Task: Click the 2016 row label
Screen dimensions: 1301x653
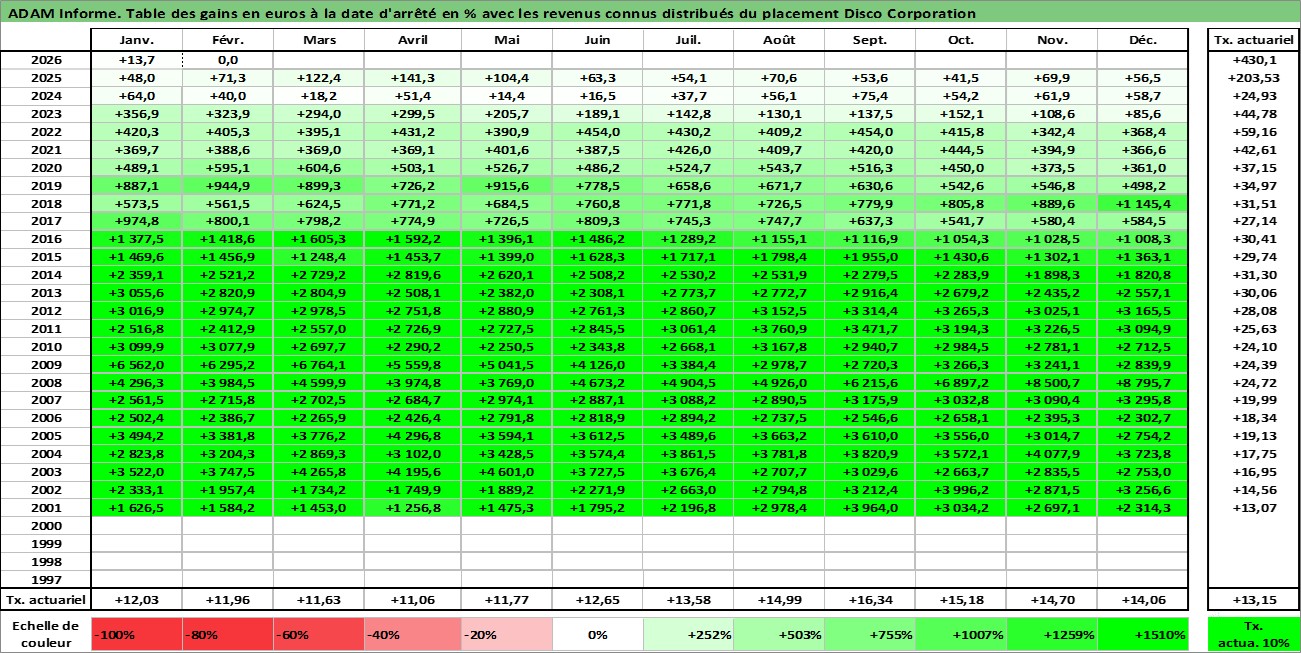Action: [x=45, y=239]
